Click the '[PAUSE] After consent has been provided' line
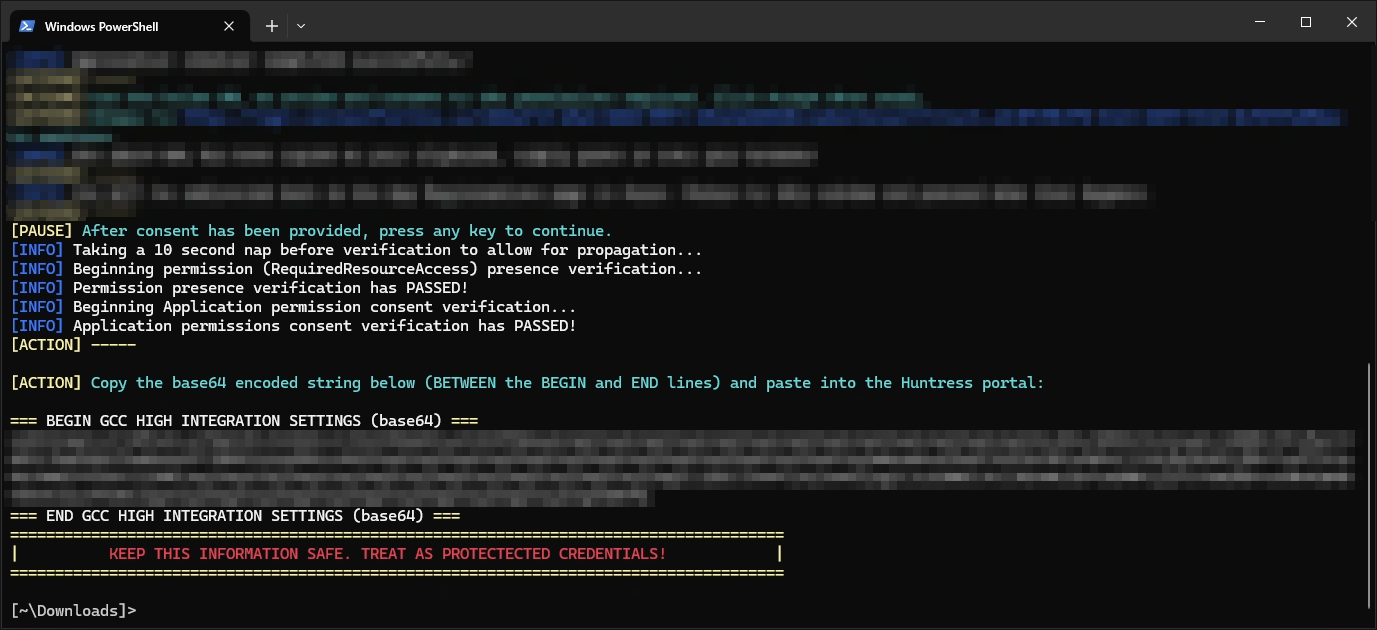The height and width of the screenshot is (630, 1377). coord(311,231)
